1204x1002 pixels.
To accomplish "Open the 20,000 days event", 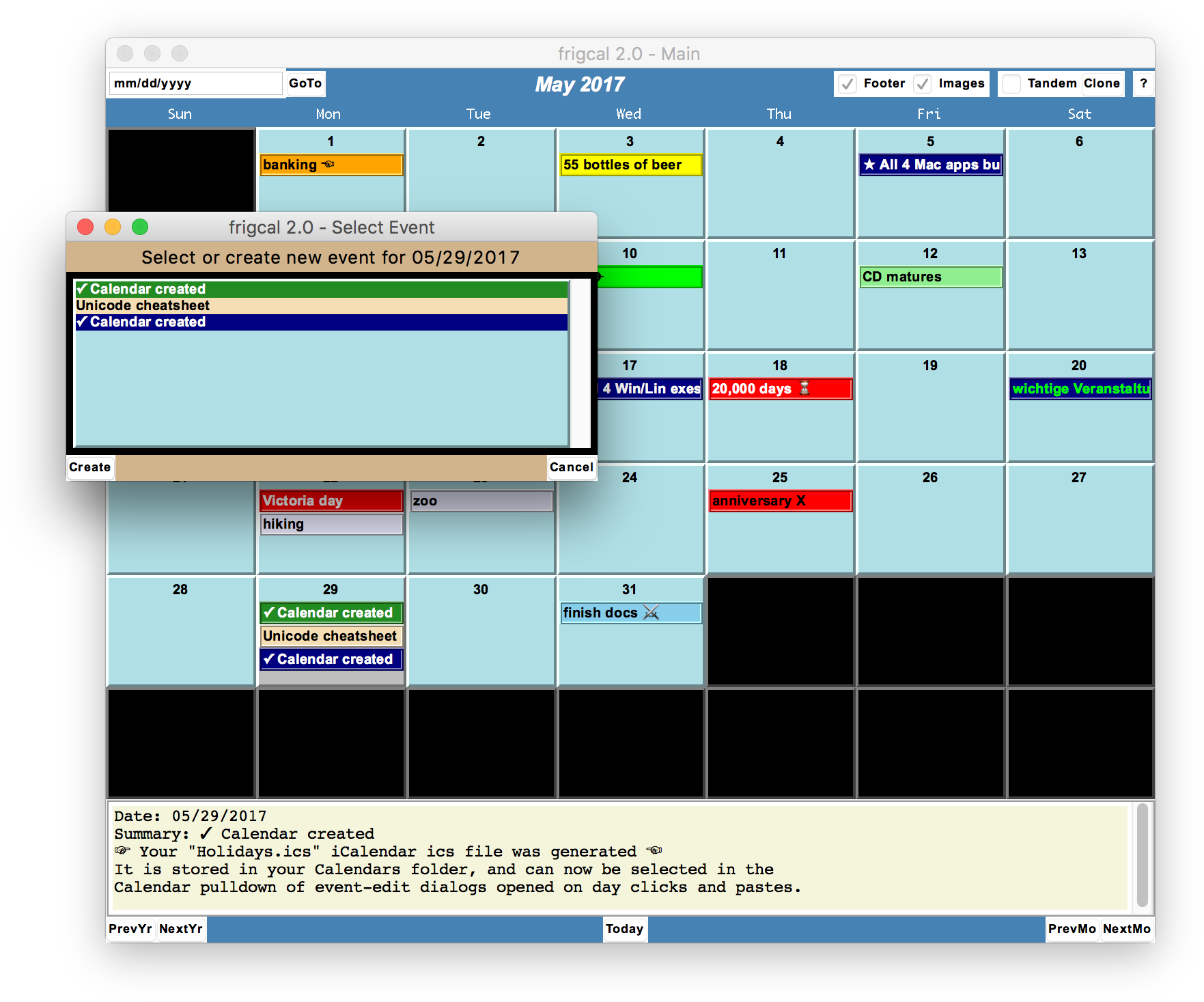I will pos(781,389).
